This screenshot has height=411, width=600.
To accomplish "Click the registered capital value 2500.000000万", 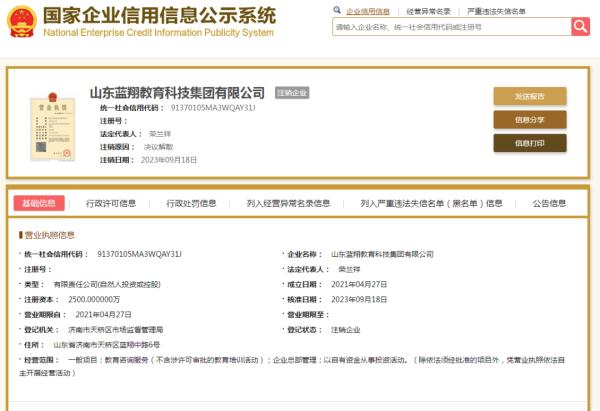I will click(94, 299).
